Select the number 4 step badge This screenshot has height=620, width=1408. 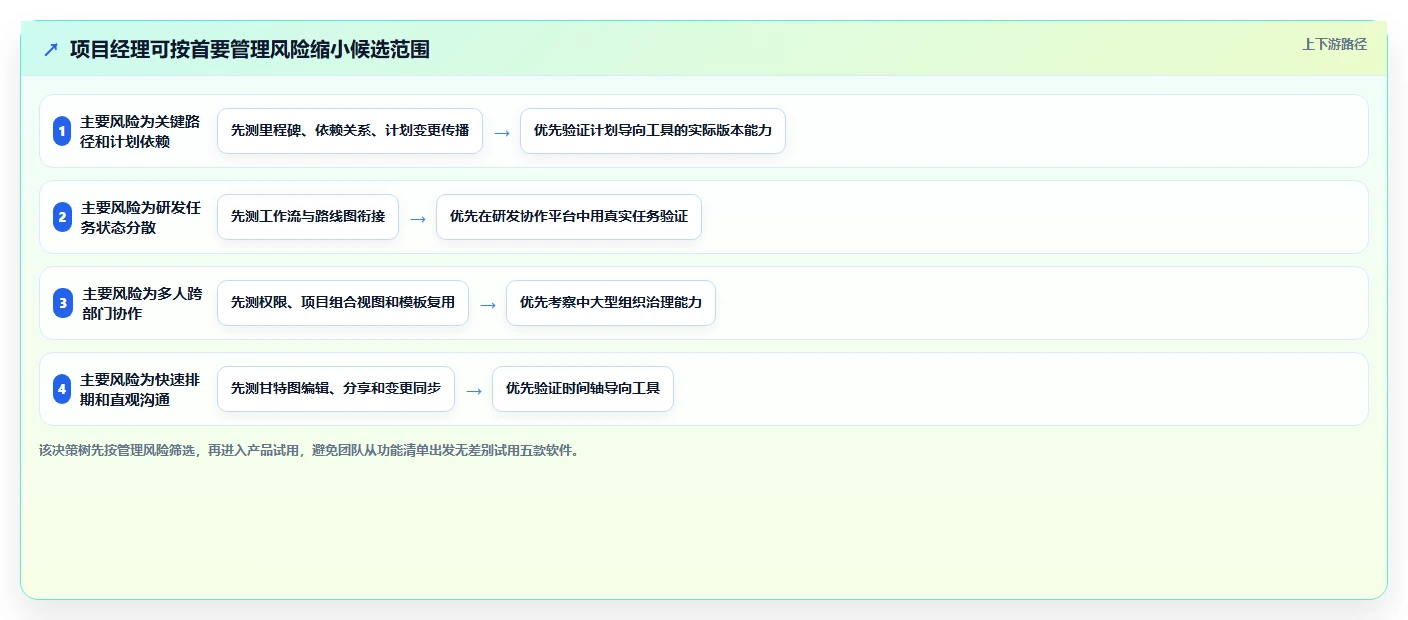[62, 389]
